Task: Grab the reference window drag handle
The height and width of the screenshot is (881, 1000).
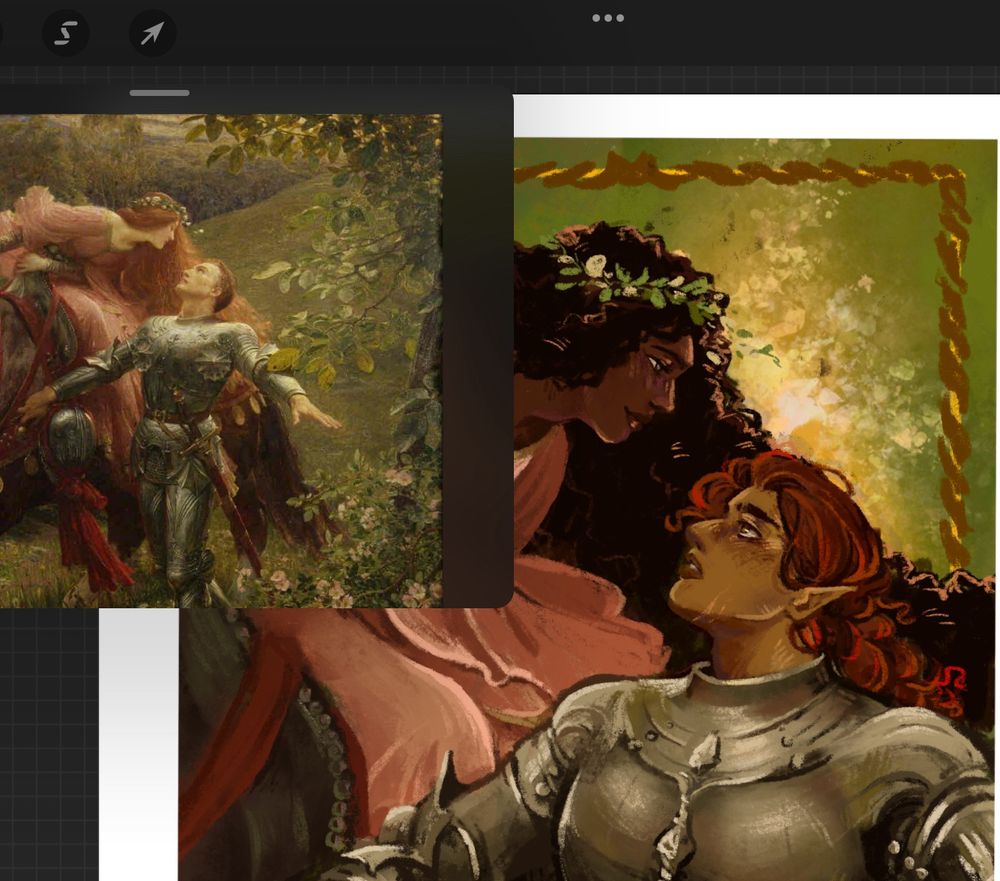Action: 159,93
